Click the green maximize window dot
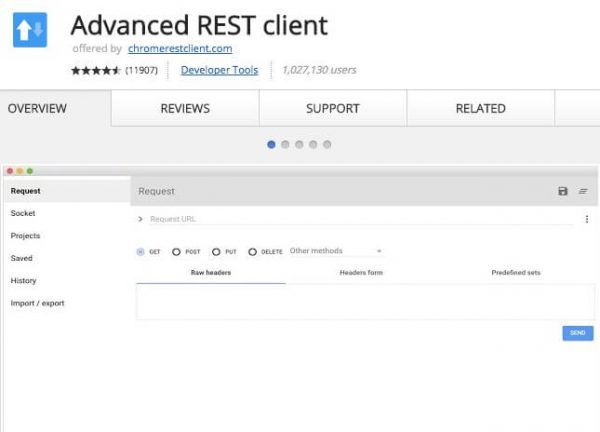The image size is (600, 432). coord(30,171)
